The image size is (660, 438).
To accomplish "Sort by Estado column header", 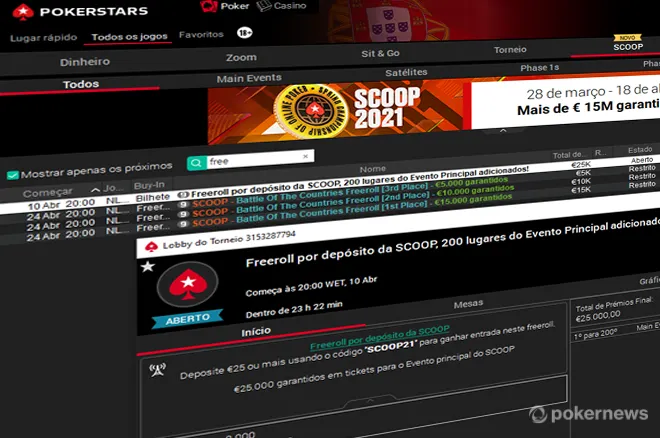I will (x=640, y=149).
